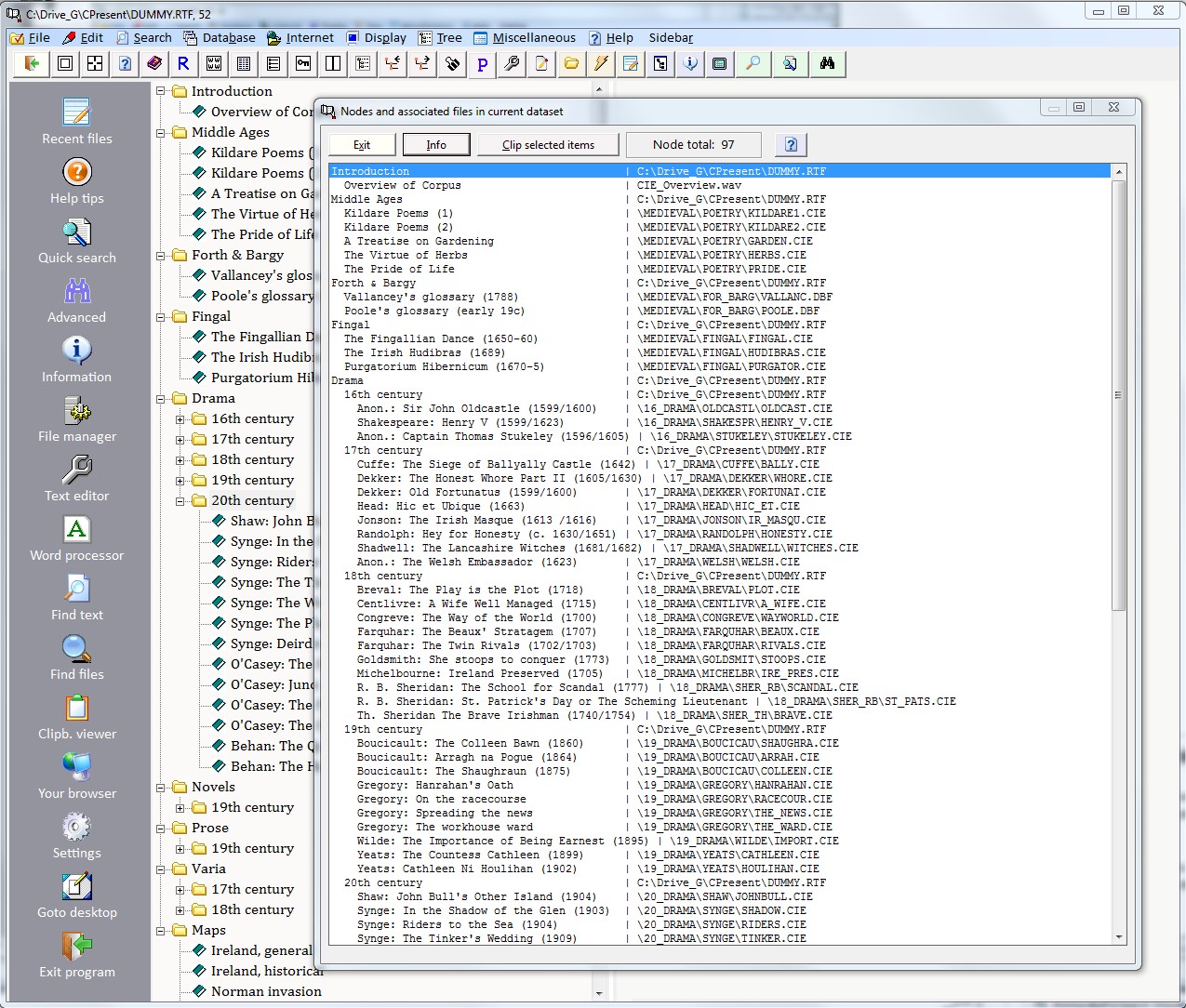Image resolution: width=1186 pixels, height=1008 pixels.
Task: Open the Text editor tool
Action: (x=76, y=471)
